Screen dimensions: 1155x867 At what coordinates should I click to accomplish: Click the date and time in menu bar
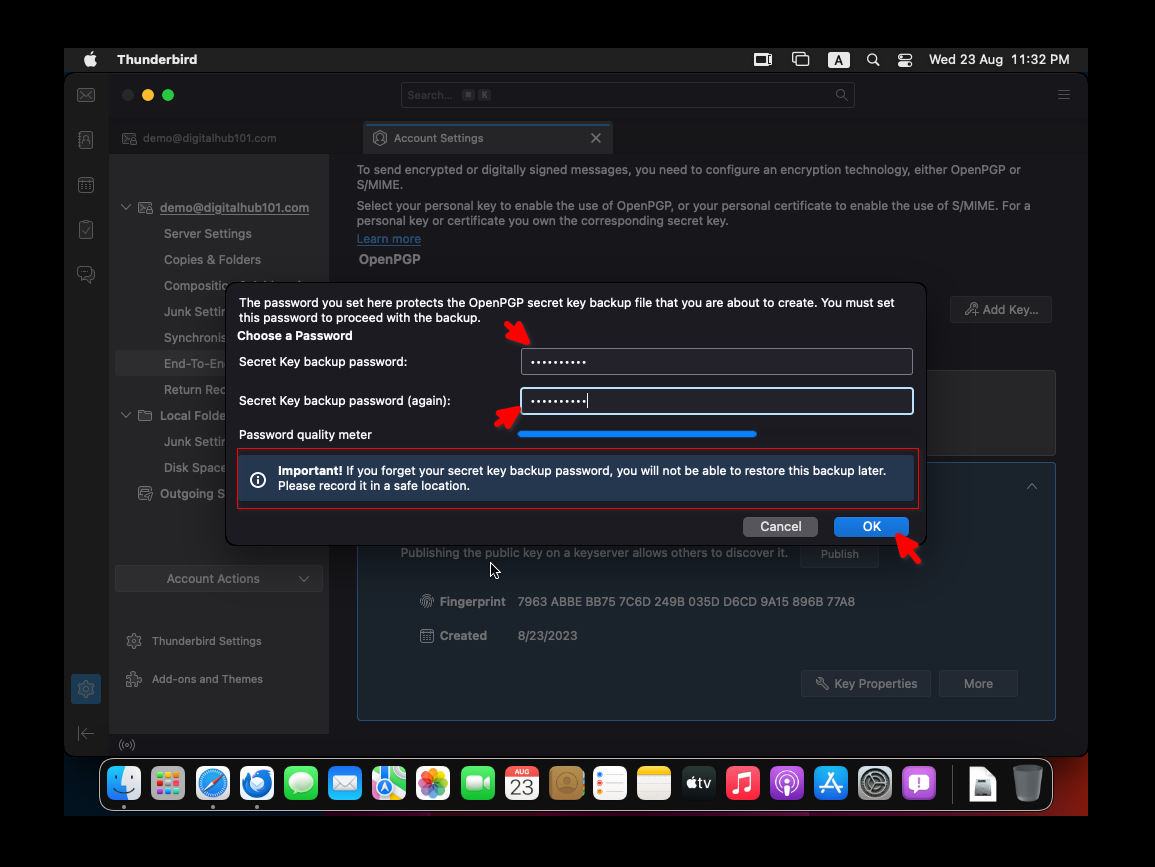click(999, 60)
